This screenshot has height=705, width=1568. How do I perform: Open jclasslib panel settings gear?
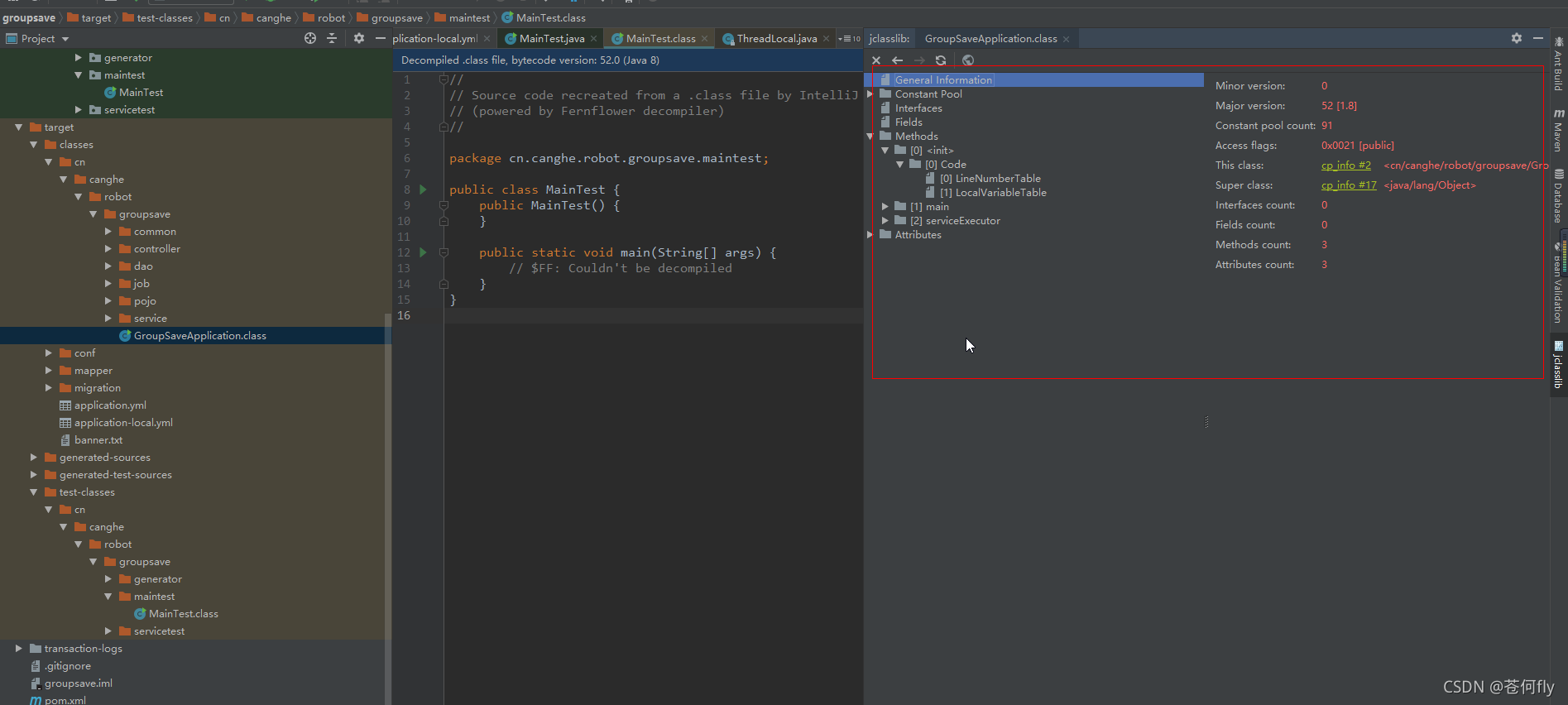(x=1517, y=38)
